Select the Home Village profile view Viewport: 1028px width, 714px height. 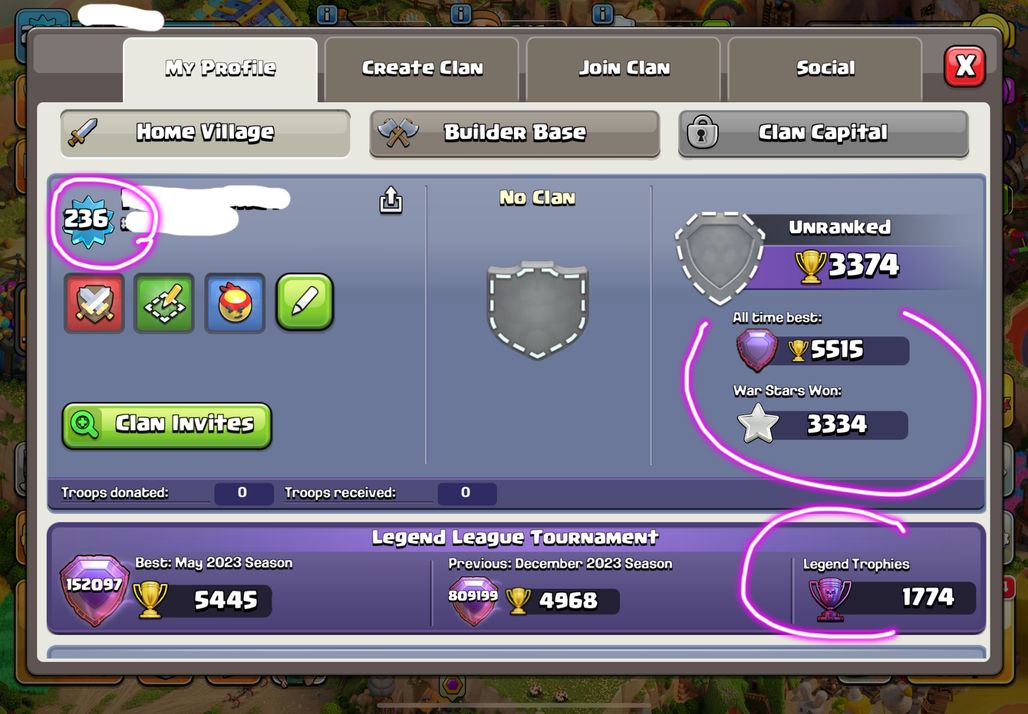205,133
